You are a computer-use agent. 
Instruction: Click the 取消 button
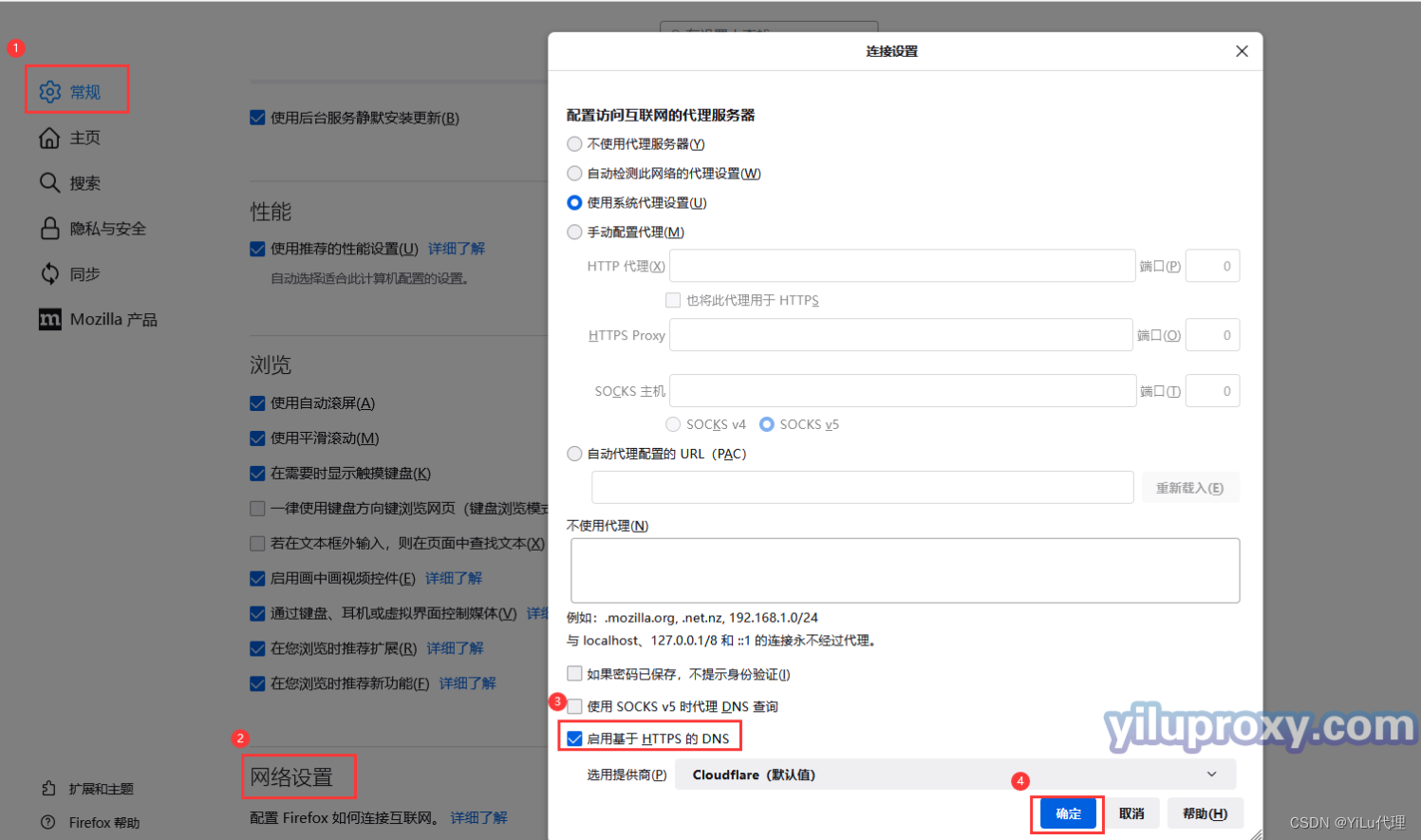point(1131,813)
